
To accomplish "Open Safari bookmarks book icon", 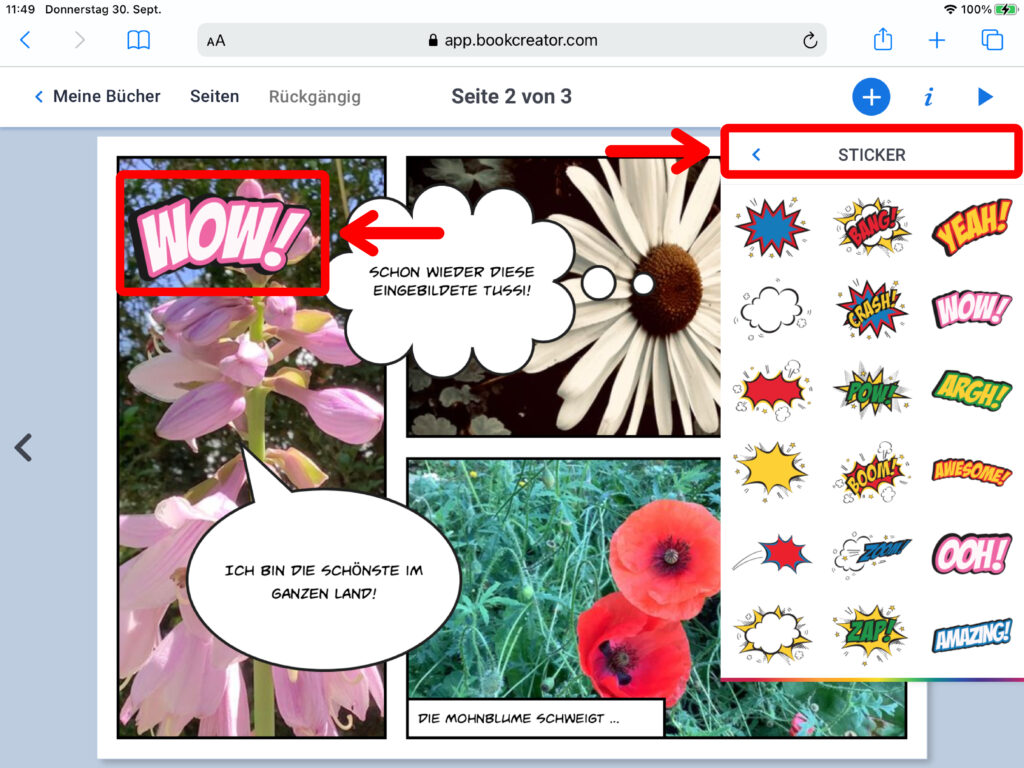I will 138,40.
